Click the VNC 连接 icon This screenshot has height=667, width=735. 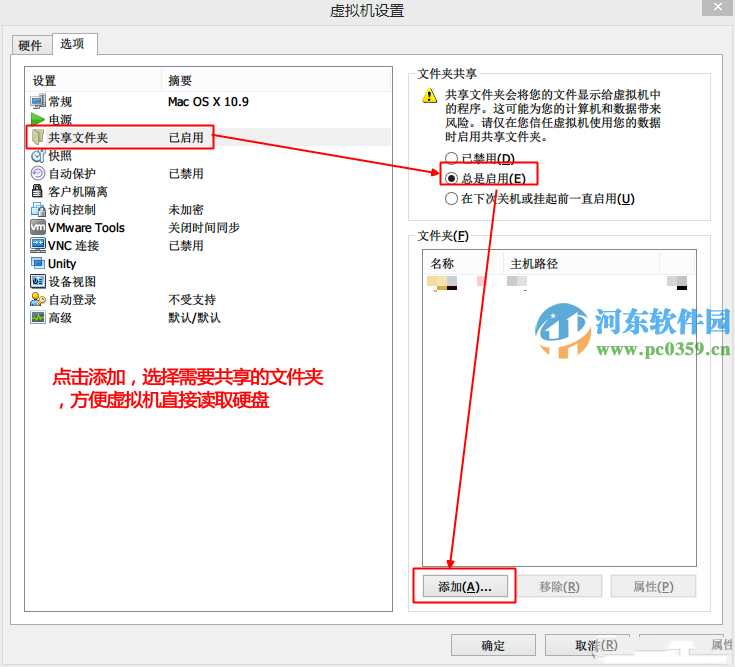(x=38, y=245)
